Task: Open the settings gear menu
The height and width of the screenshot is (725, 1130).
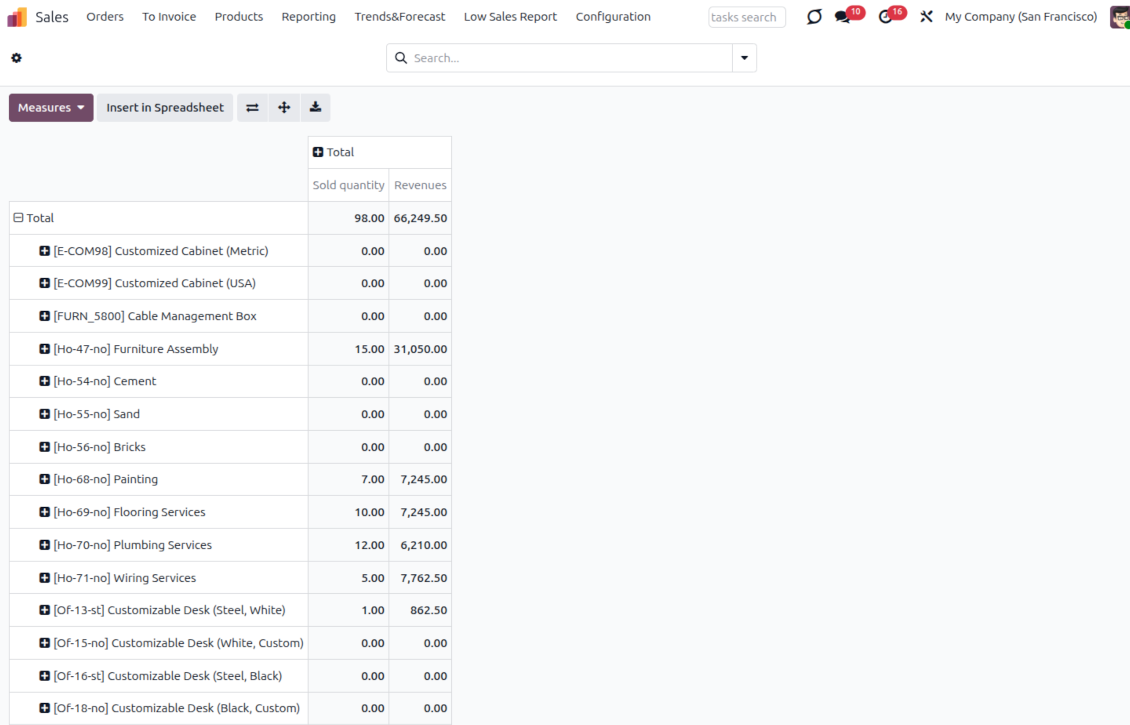Action: (16, 58)
